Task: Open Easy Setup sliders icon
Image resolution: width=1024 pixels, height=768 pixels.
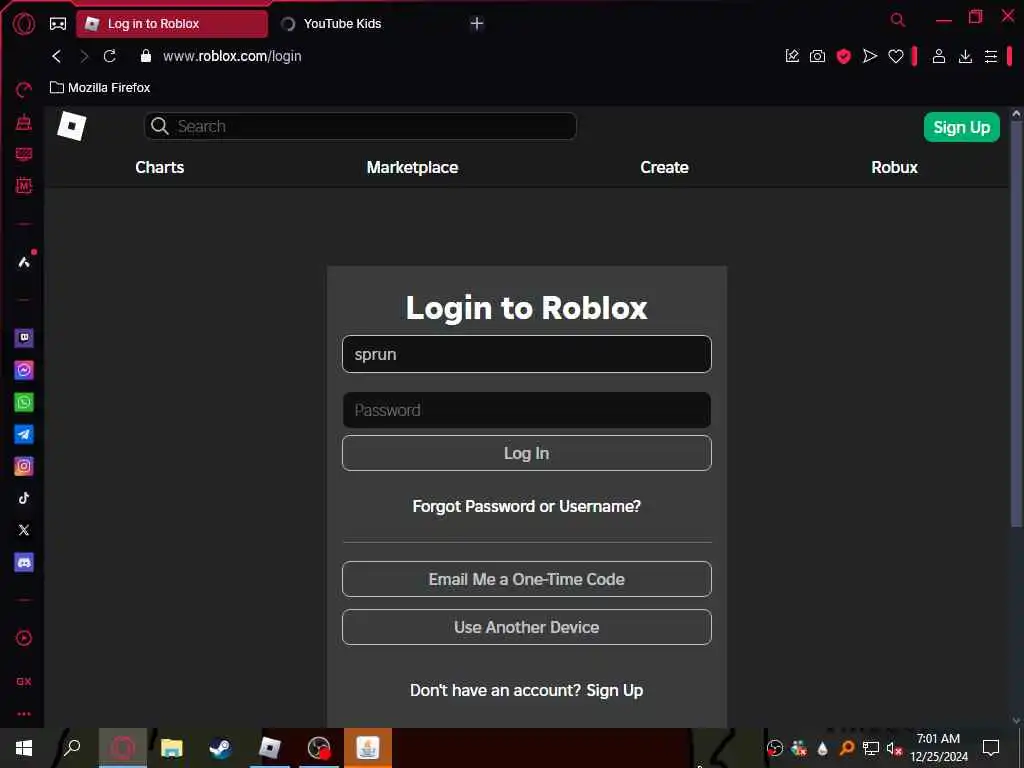Action: pos(991,56)
